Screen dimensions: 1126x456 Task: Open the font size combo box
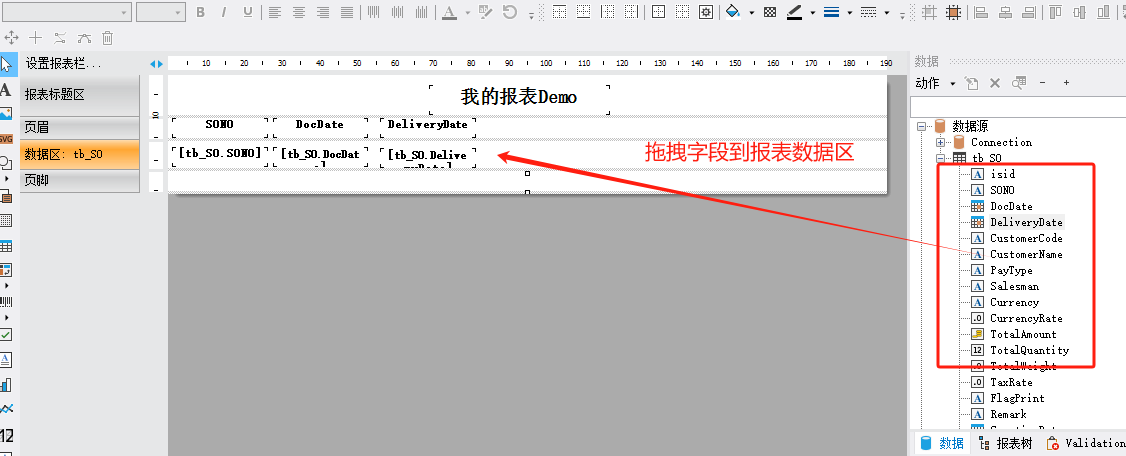tap(161, 11)
